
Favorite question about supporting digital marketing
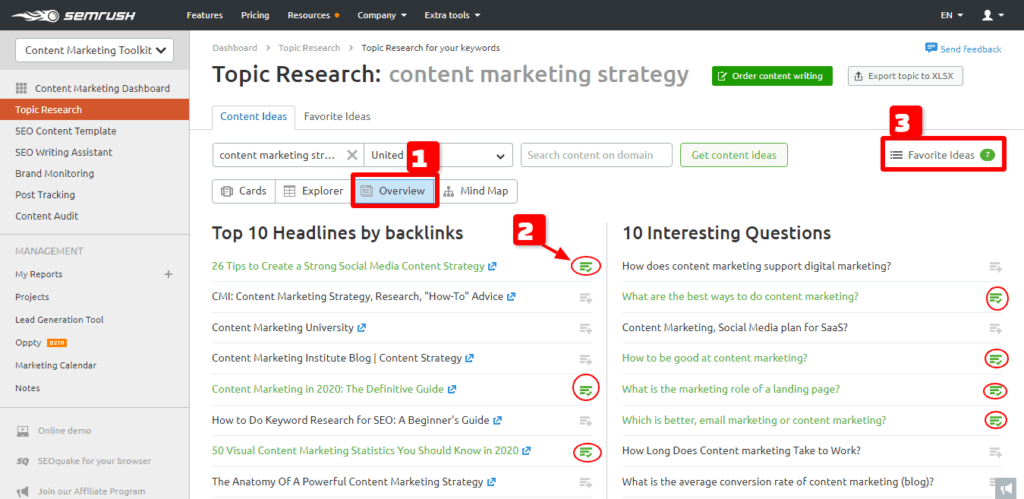click(x=995, y=266)
